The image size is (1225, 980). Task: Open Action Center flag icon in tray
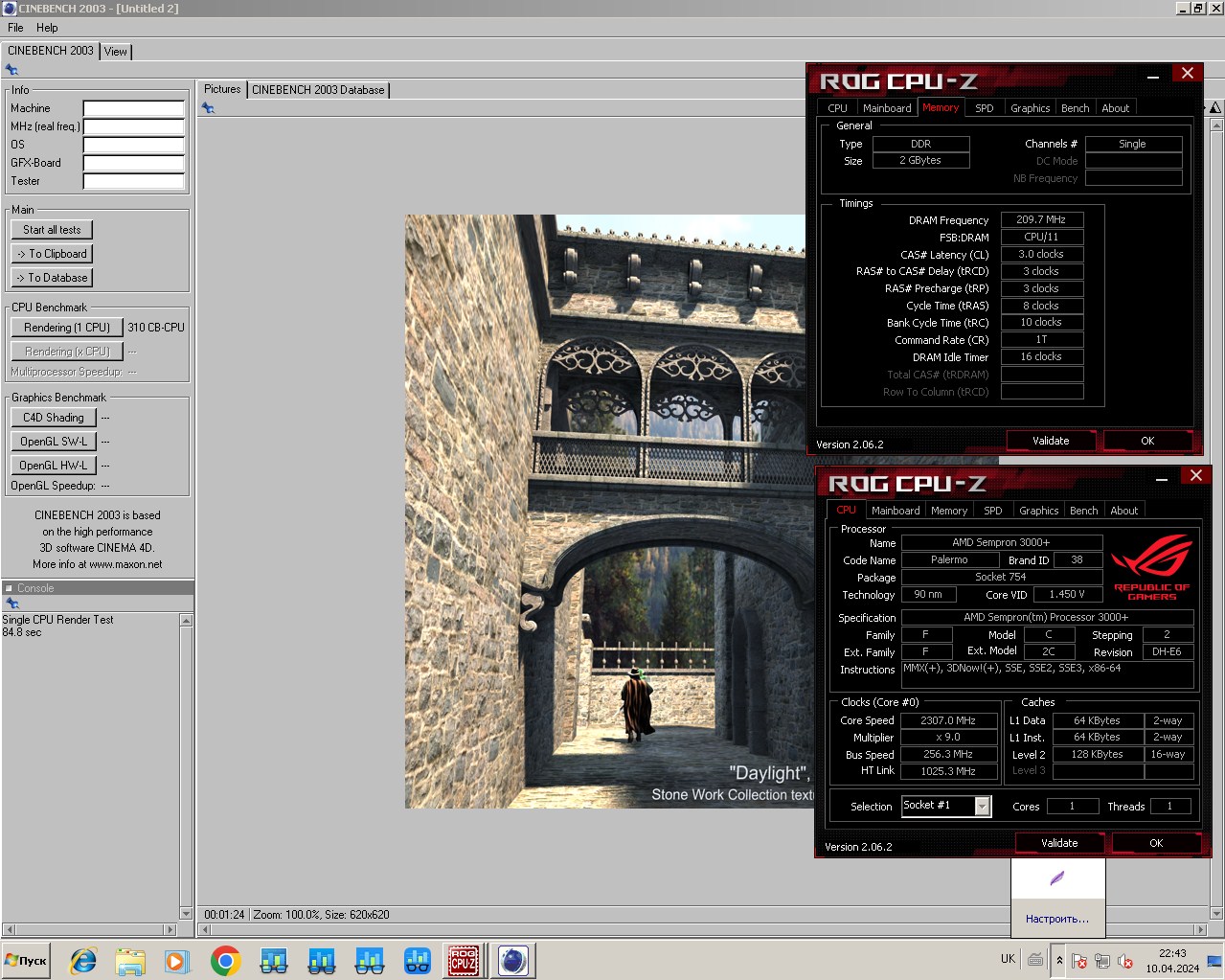[1079, 960]
